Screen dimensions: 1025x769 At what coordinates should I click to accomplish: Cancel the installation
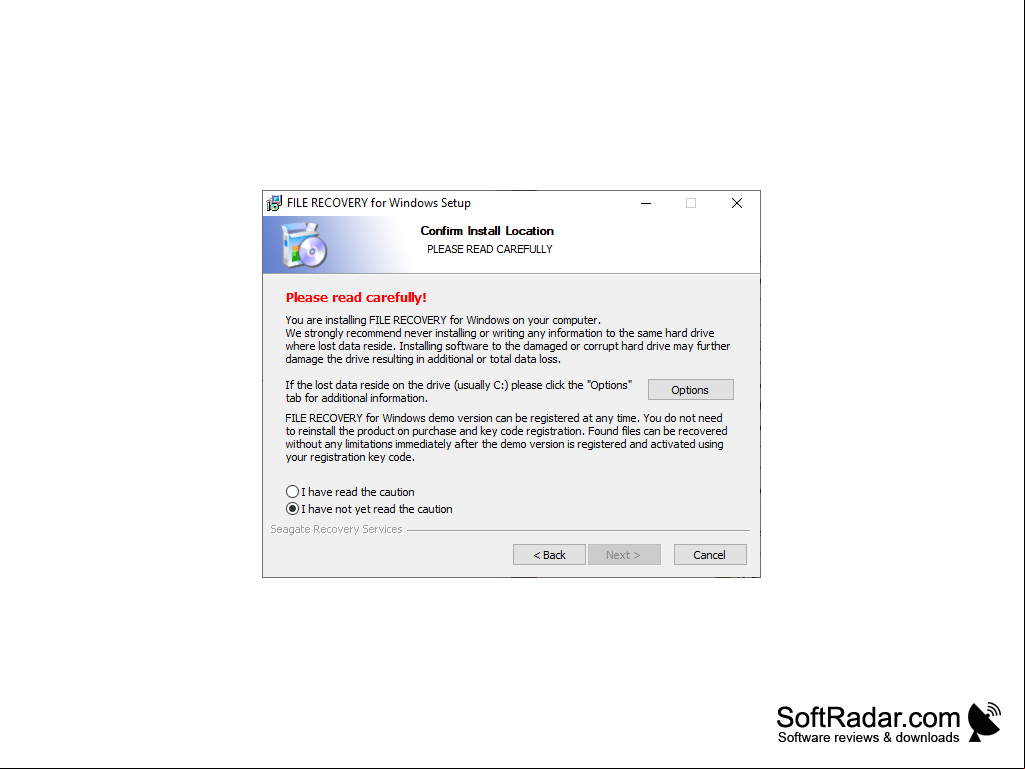[710, 555]
